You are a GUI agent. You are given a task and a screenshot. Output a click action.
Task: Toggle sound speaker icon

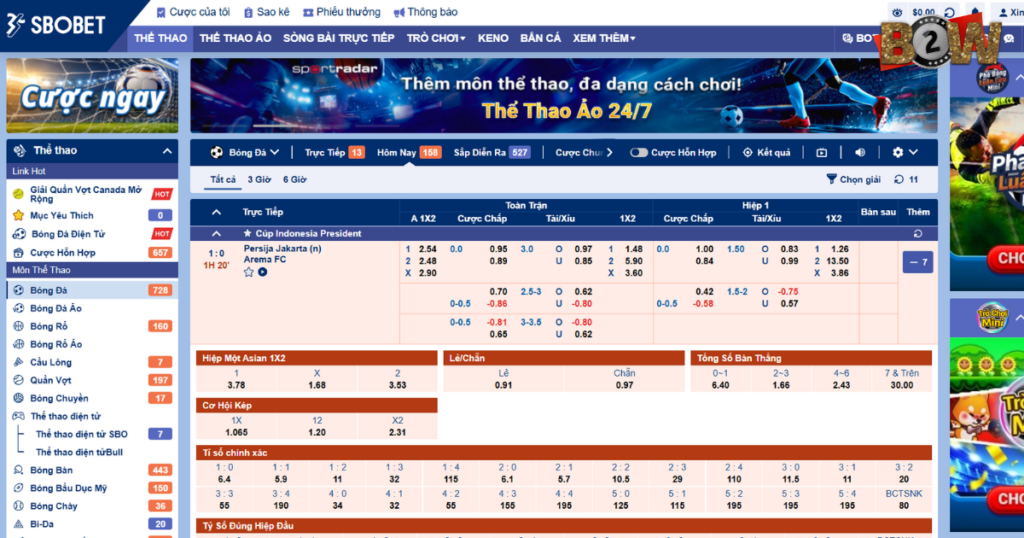(x=860, y=153)
